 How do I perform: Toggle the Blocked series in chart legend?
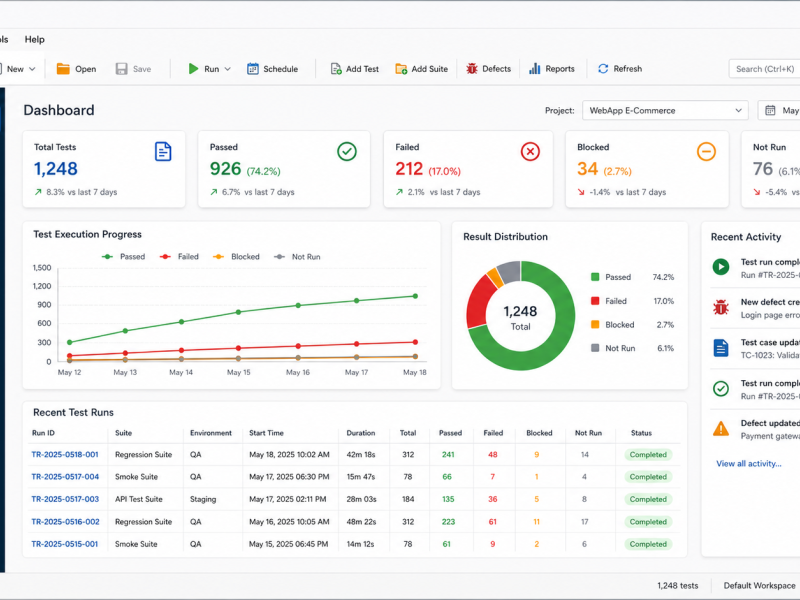236,257
